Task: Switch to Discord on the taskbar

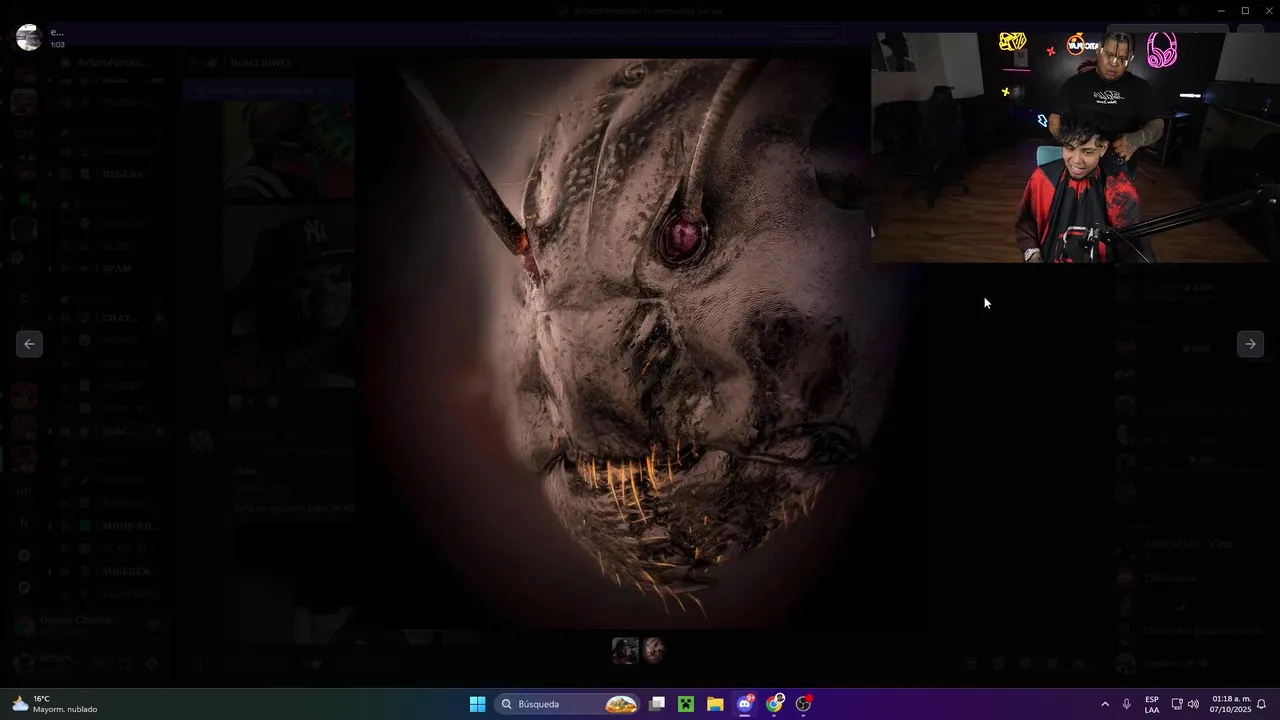Action: pos(745,704)
